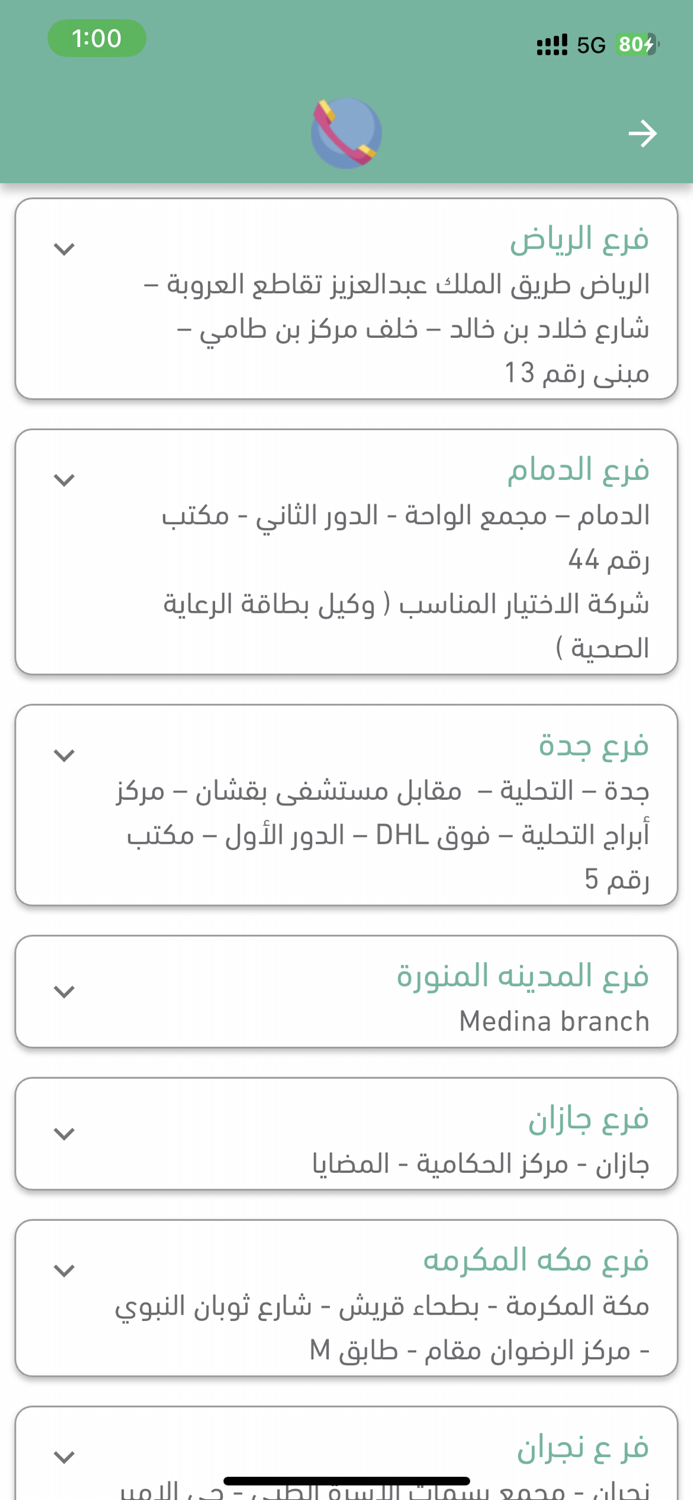Expand the فرع جدة branch card
The image size is (693, 1500).
pos(64,754)
